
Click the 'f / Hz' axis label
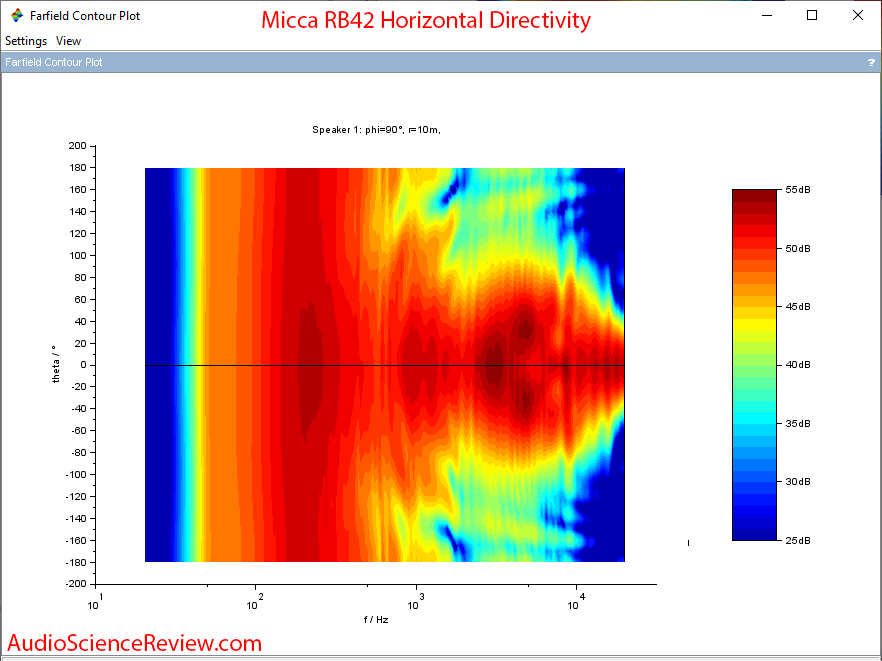tap(376, 620)
